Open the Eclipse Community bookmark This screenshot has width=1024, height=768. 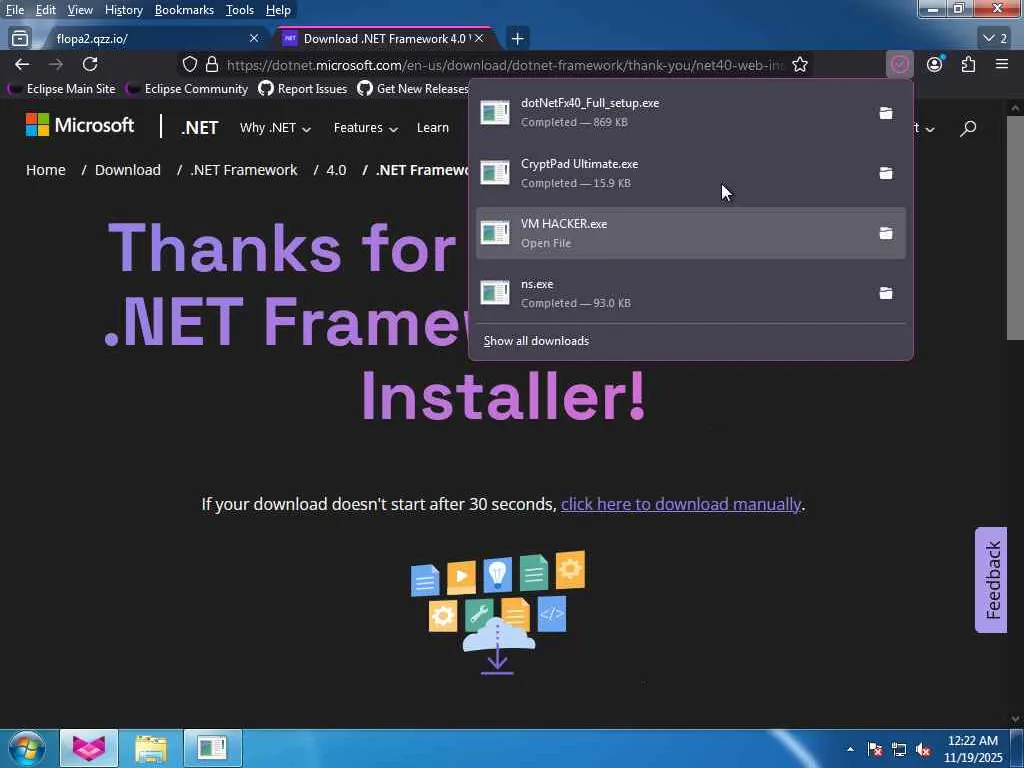tap(188, 89)
